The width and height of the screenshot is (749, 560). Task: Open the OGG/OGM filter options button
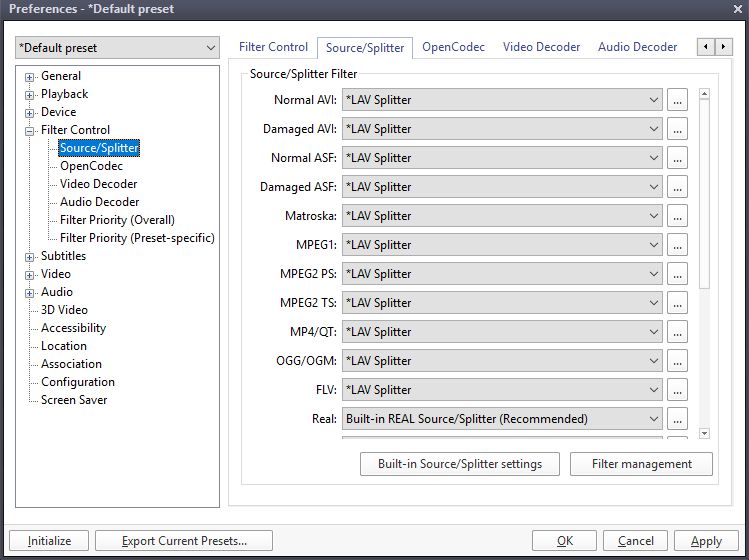click(677, 361)
